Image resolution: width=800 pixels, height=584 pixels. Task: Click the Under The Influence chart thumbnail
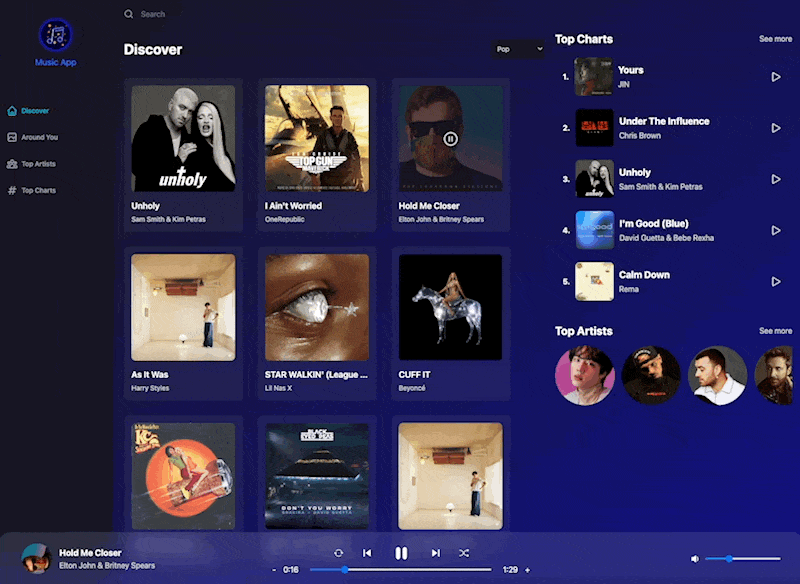coord(594,128)
